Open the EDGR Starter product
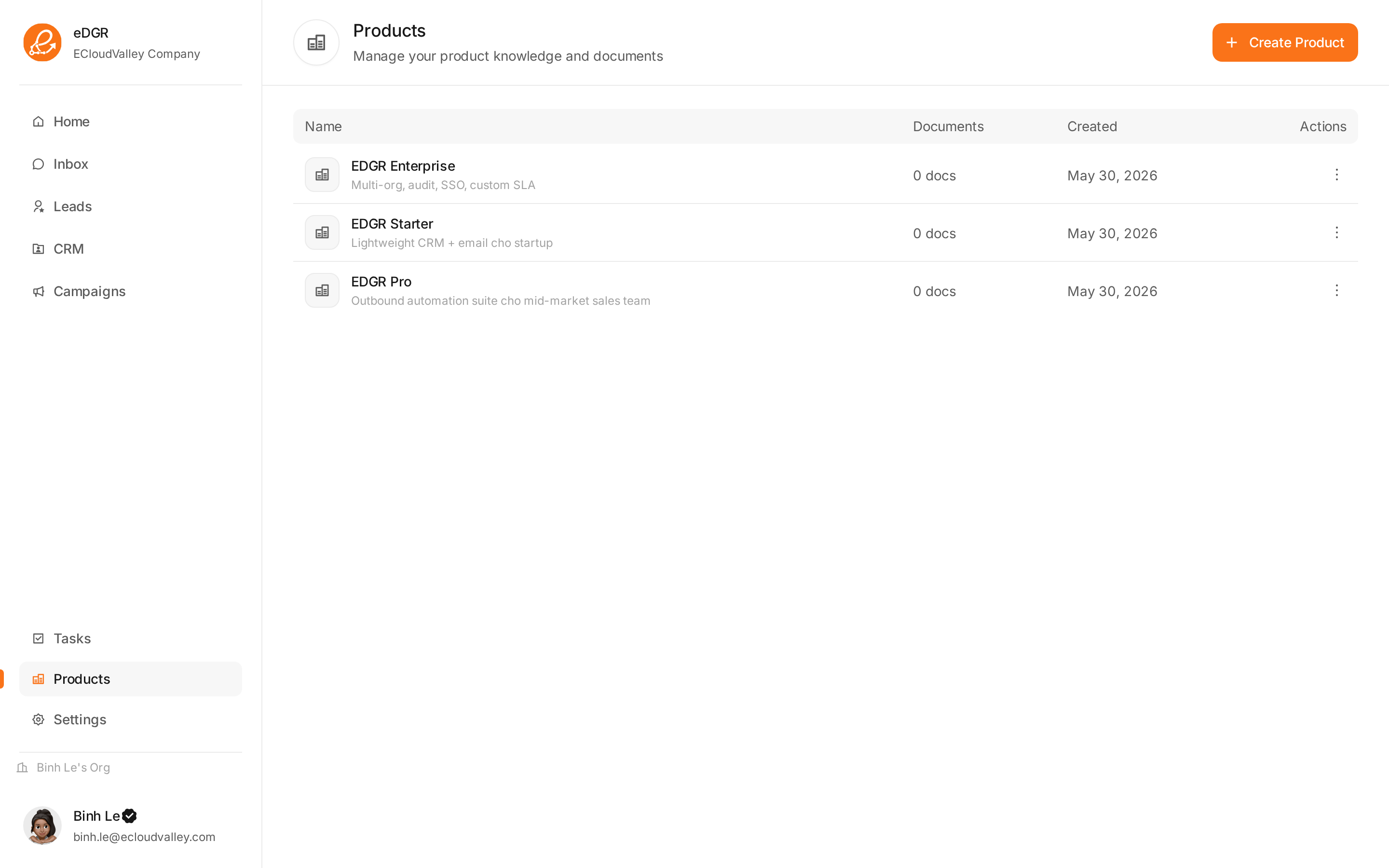The width and height of the screenshot is (1389, 868). coord(392,224)
